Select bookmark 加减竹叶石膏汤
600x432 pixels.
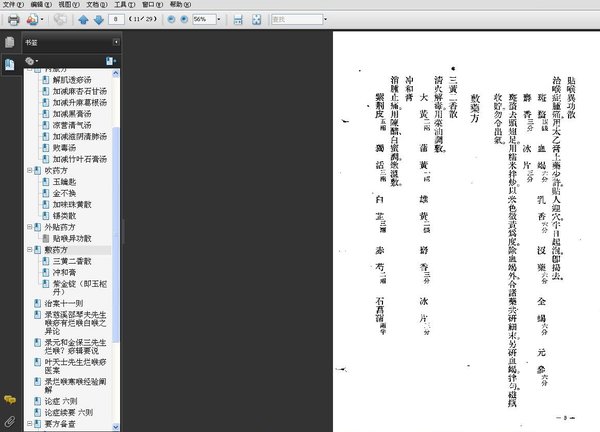pyautogui.click(x=80, y=159)
